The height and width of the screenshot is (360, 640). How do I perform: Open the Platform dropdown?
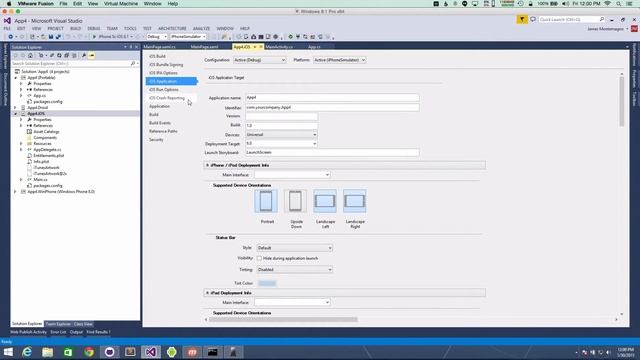[340, 60]
